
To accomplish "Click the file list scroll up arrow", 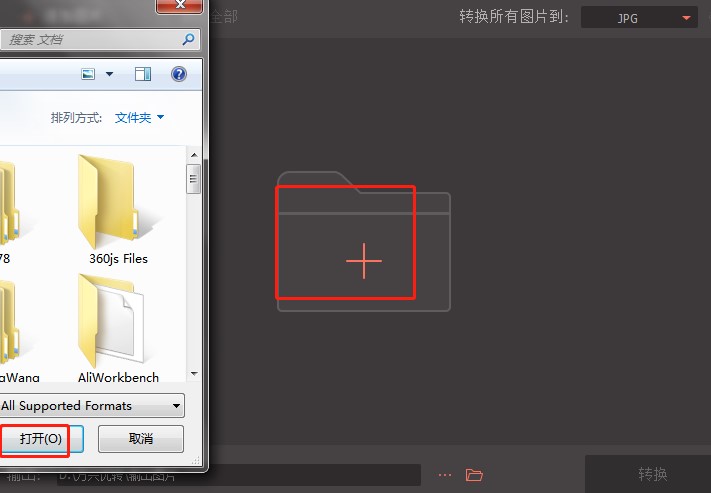I will (194, 155).
